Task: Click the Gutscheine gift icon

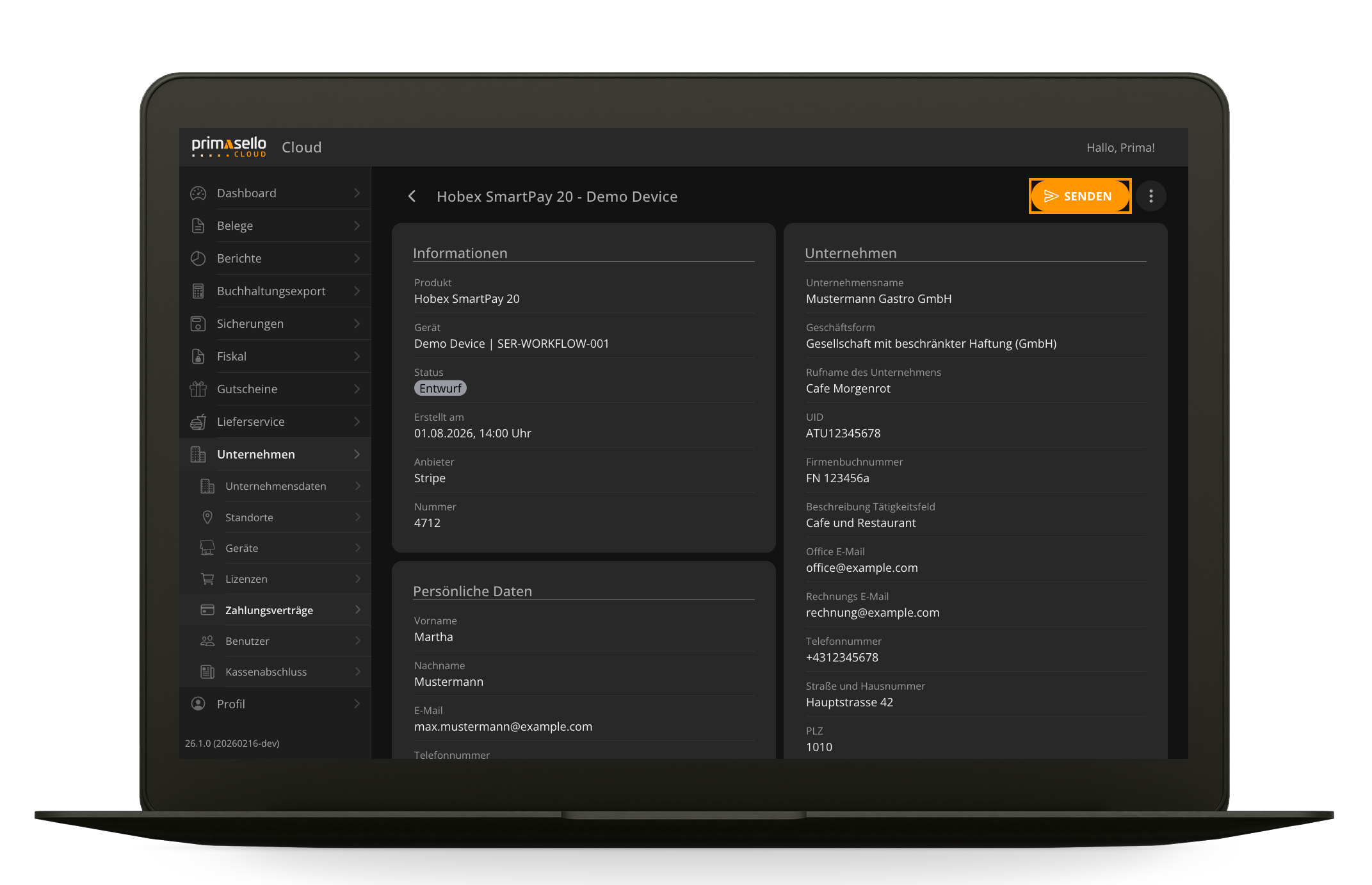Action: pyautogui.click(x=198, y=389)
